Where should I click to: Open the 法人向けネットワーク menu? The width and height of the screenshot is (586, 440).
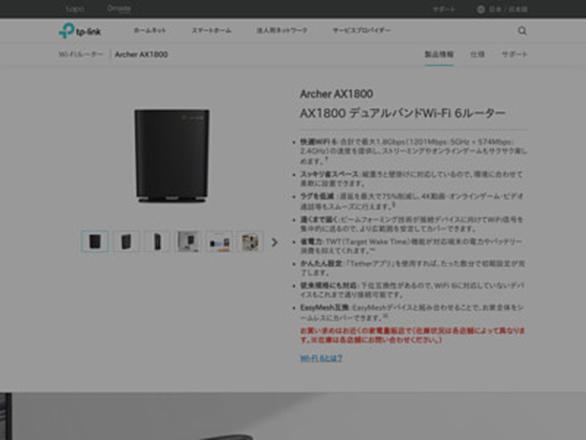click(282, 30)
